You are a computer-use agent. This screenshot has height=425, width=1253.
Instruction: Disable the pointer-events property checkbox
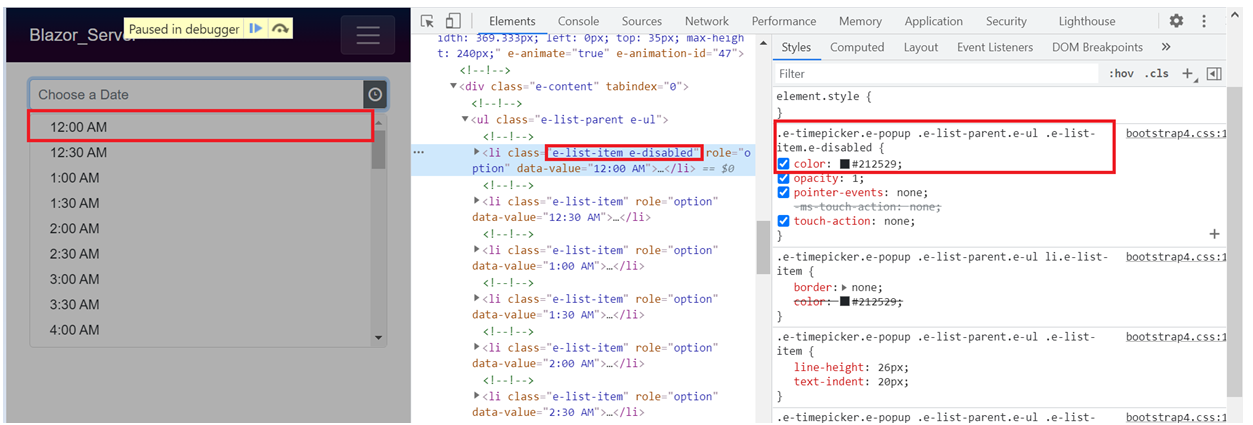point(784,192)
